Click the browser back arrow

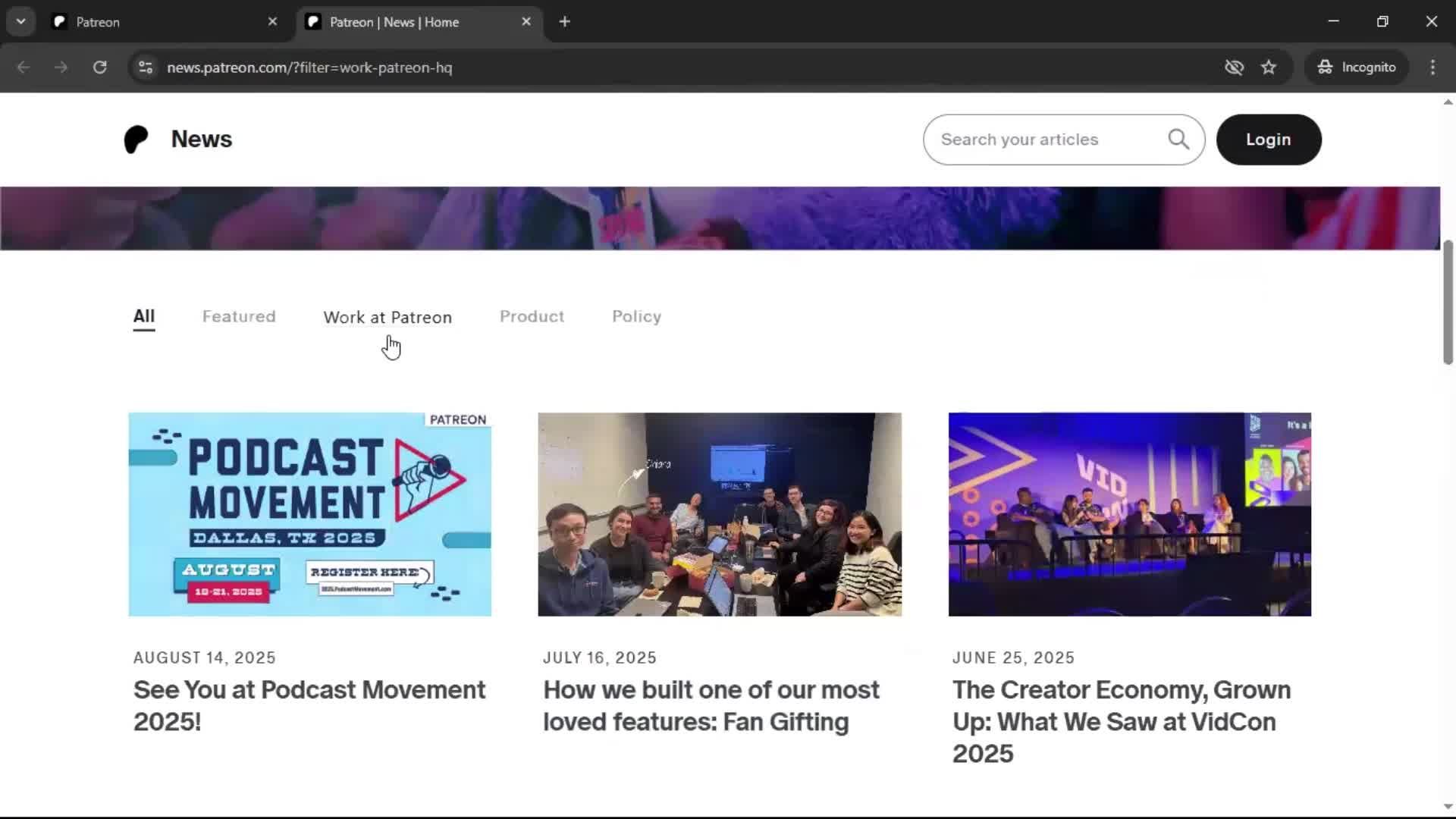[x=24, y=67]
